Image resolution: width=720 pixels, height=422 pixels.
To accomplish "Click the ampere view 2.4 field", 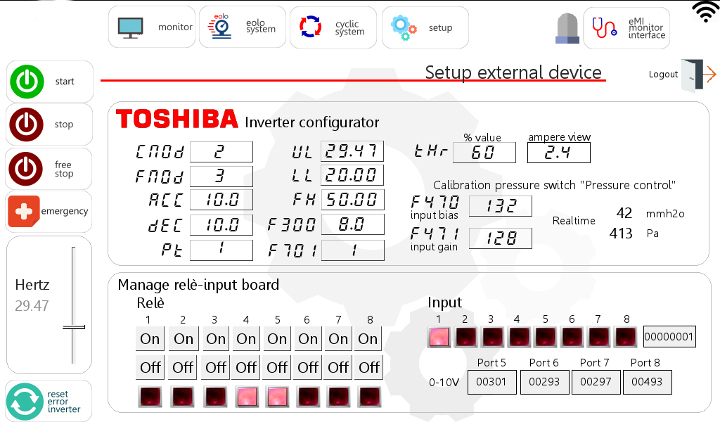I will tap(559, 152).
